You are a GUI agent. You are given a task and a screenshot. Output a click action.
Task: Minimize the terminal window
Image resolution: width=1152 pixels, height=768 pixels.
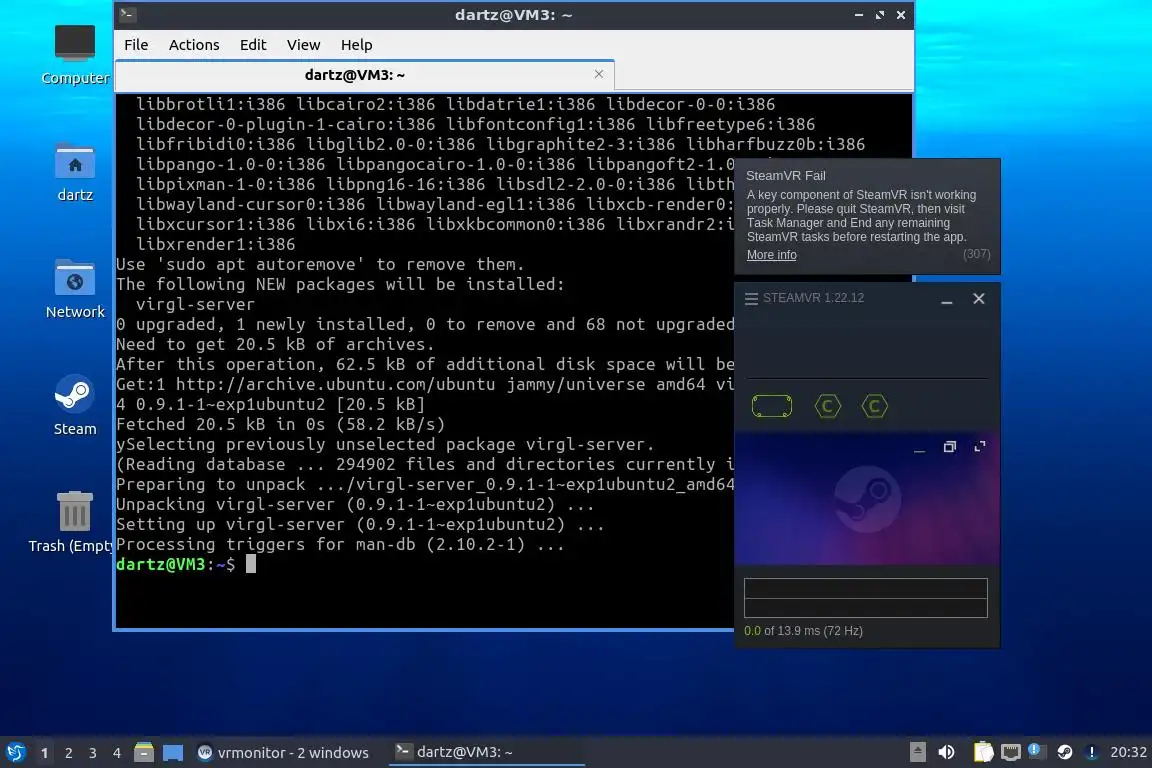point(858,15)
